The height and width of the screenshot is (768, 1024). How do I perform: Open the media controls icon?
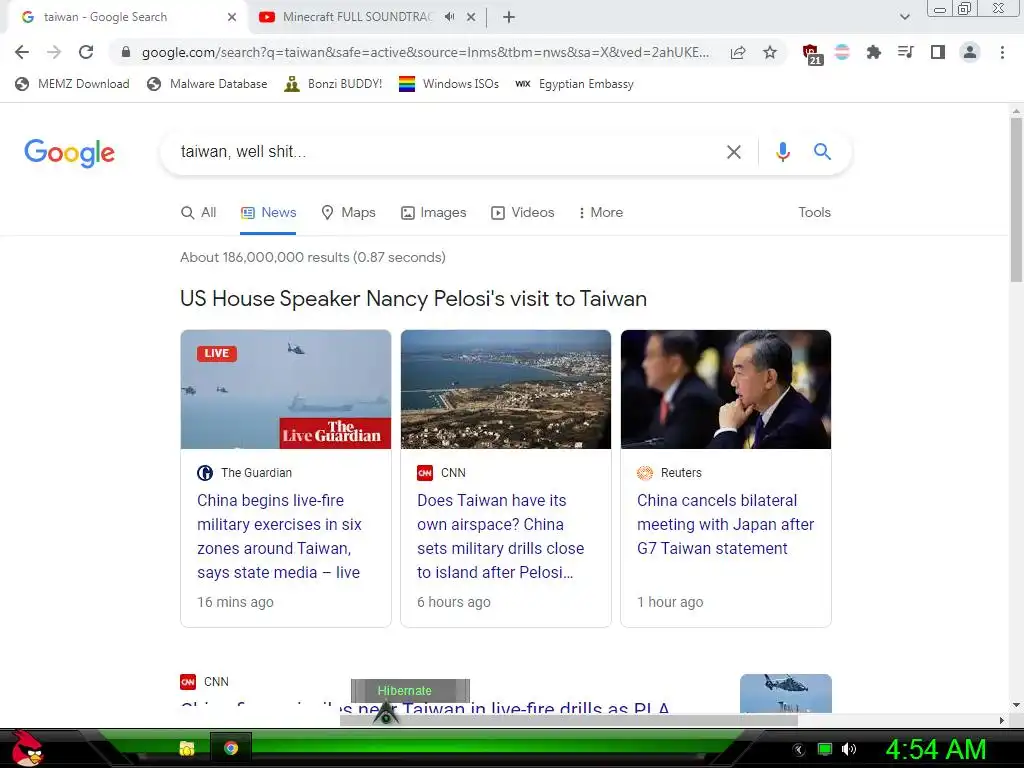coord(906,52)
